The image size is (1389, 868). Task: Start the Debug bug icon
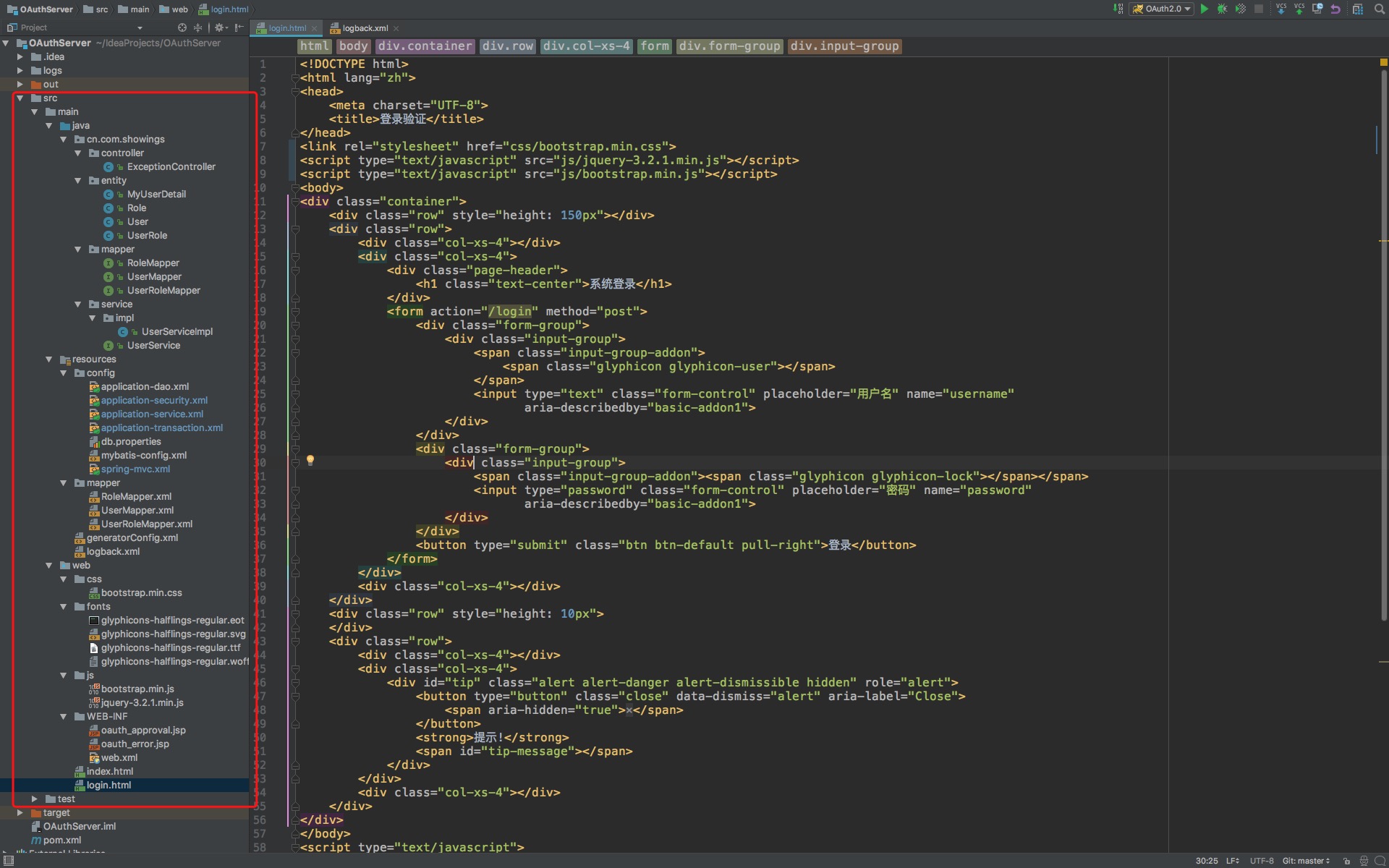tap(1222, 9)
